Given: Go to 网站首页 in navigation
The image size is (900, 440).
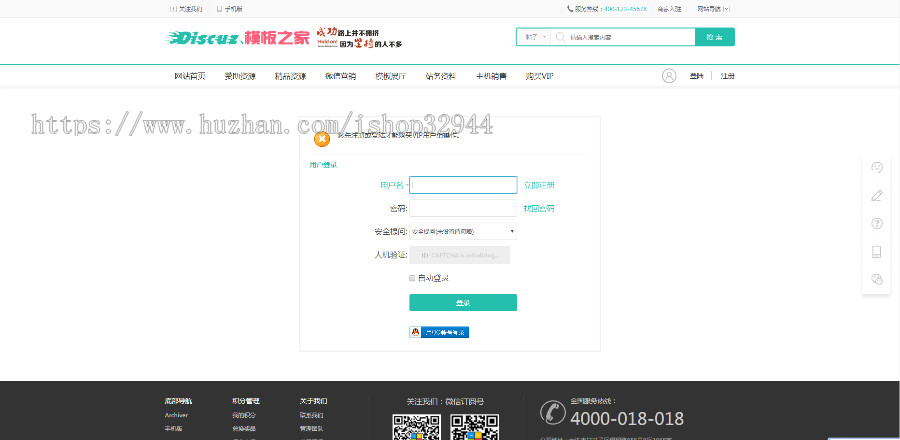Looking at the screenshot, I should (190, 76).
